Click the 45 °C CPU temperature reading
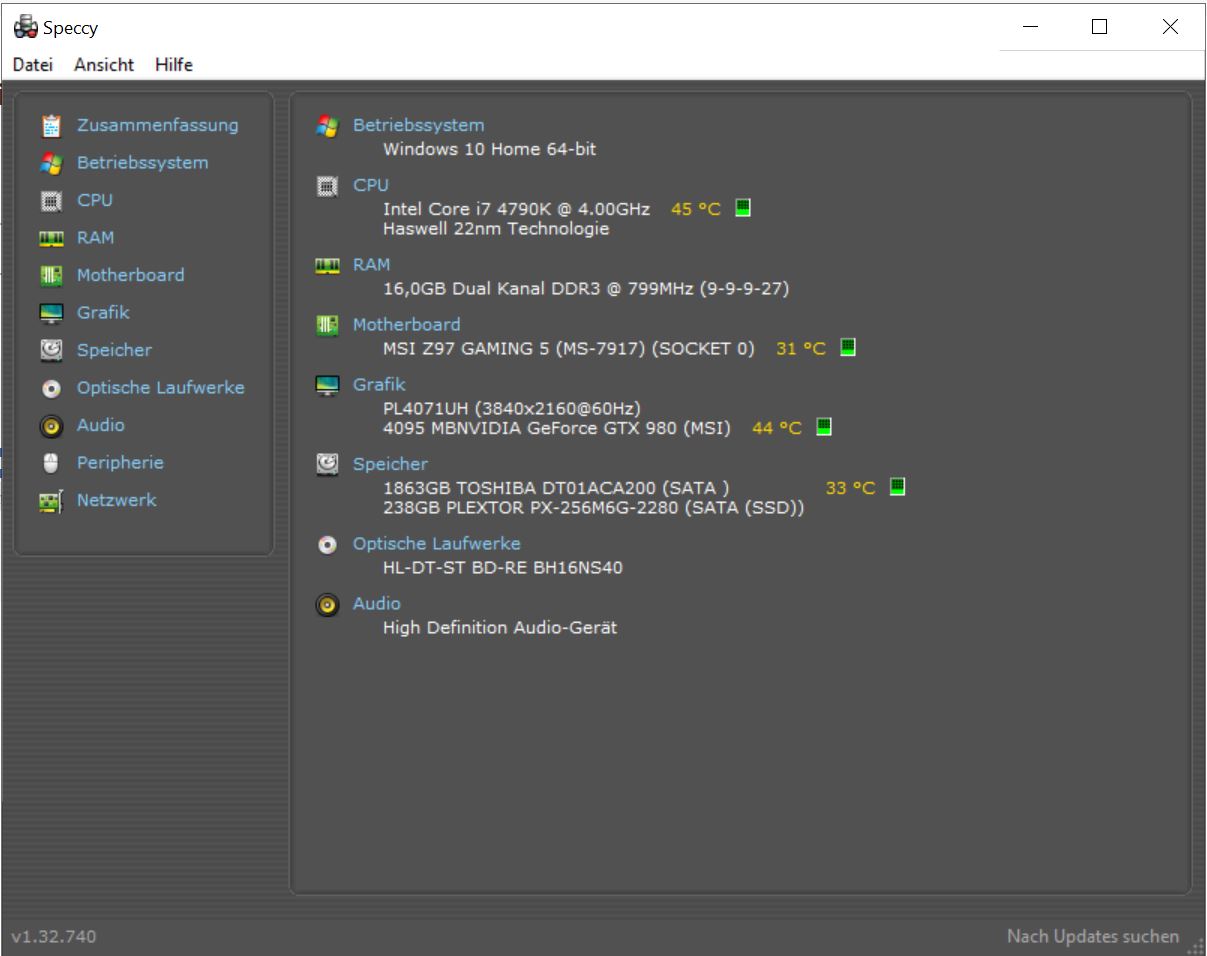Screen dimensions: 1207x956 (x=697, y=208)
